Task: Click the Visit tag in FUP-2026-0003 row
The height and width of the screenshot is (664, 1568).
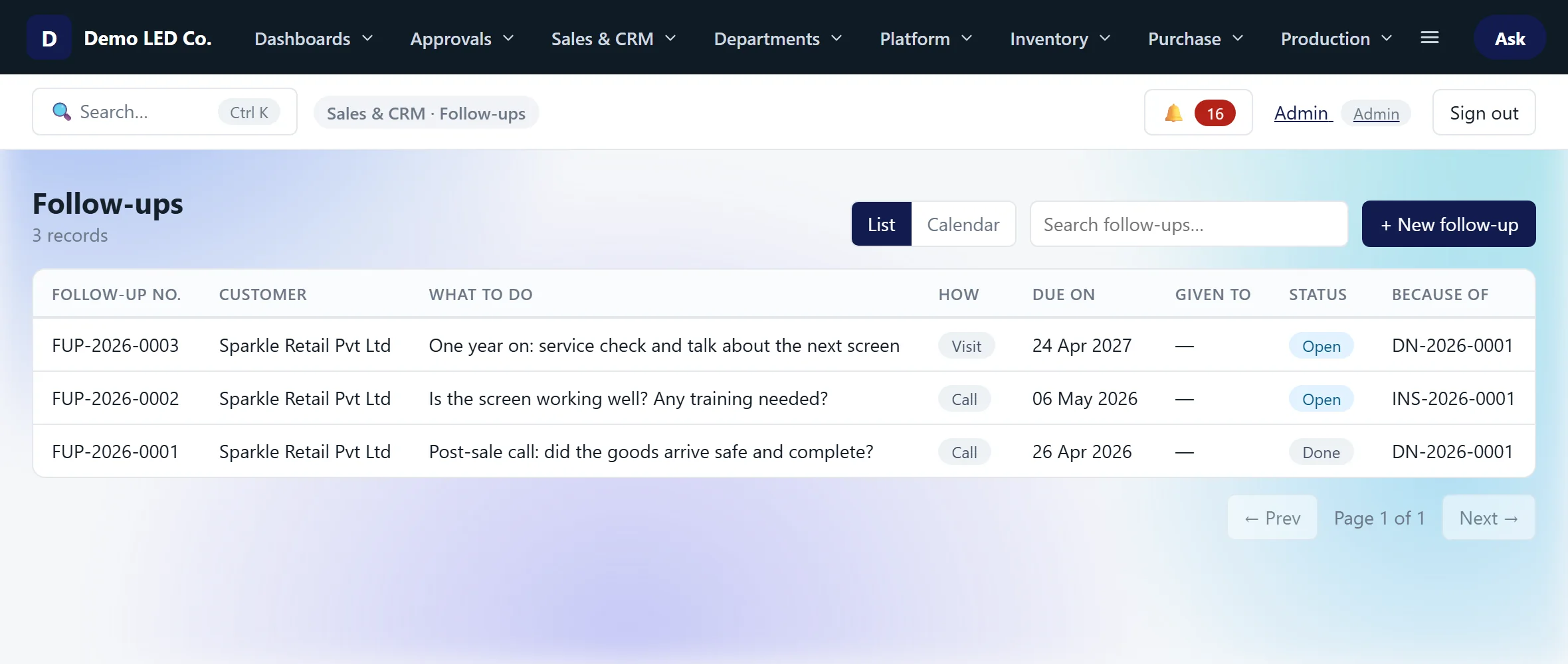Action: tap(966, 345)
